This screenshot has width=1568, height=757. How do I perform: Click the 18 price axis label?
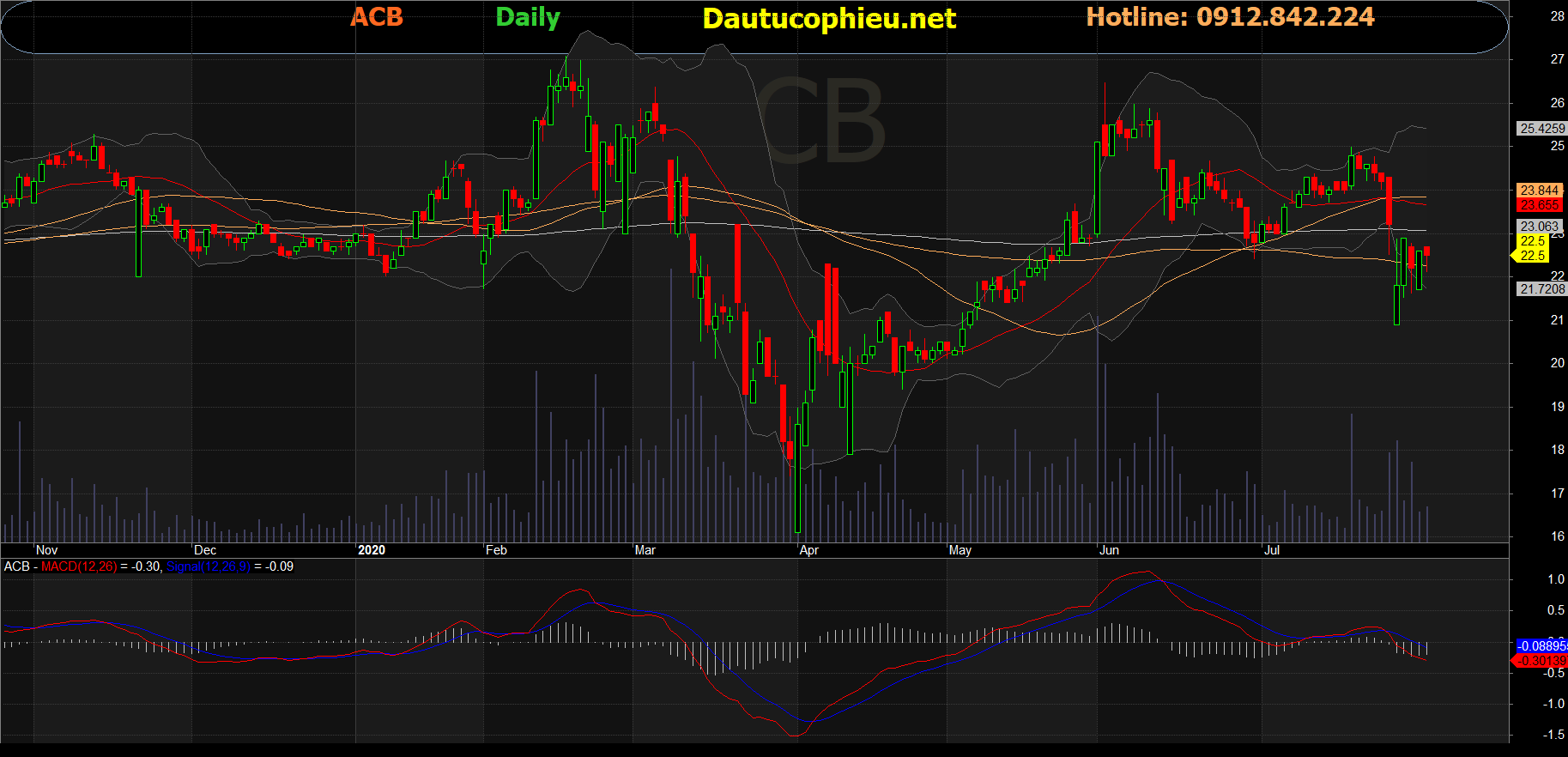click(x=1557, y=450)
